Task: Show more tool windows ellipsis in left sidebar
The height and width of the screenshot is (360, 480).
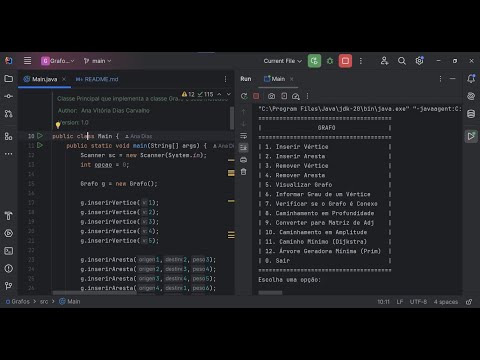Action: (x=9, y=154)
